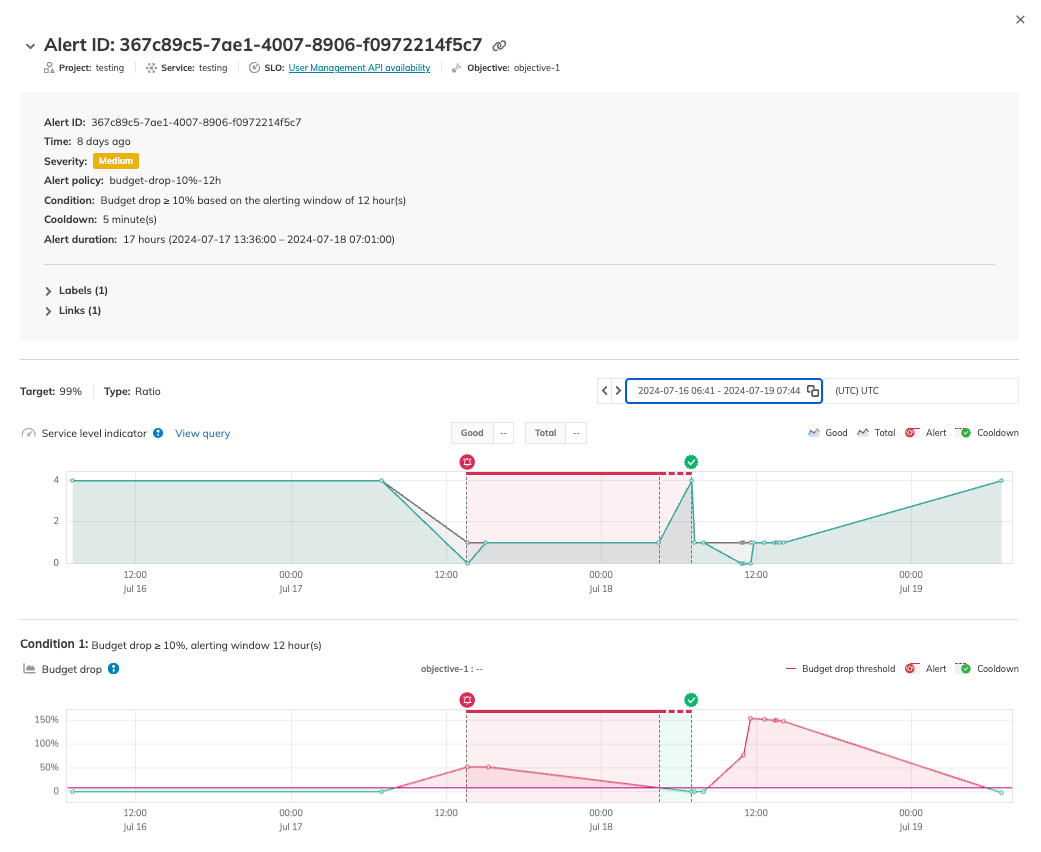
Task: Toggle Cooldown in Budget drop legend
Action: tap(987, 669)
